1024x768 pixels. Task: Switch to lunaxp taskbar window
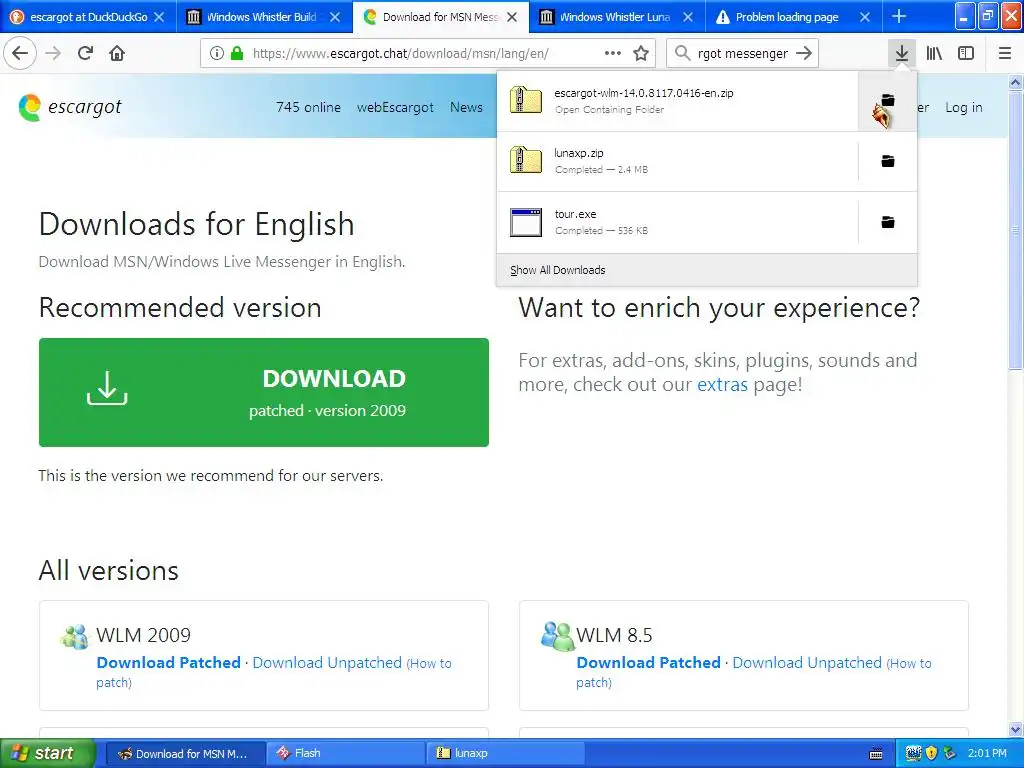506,753
